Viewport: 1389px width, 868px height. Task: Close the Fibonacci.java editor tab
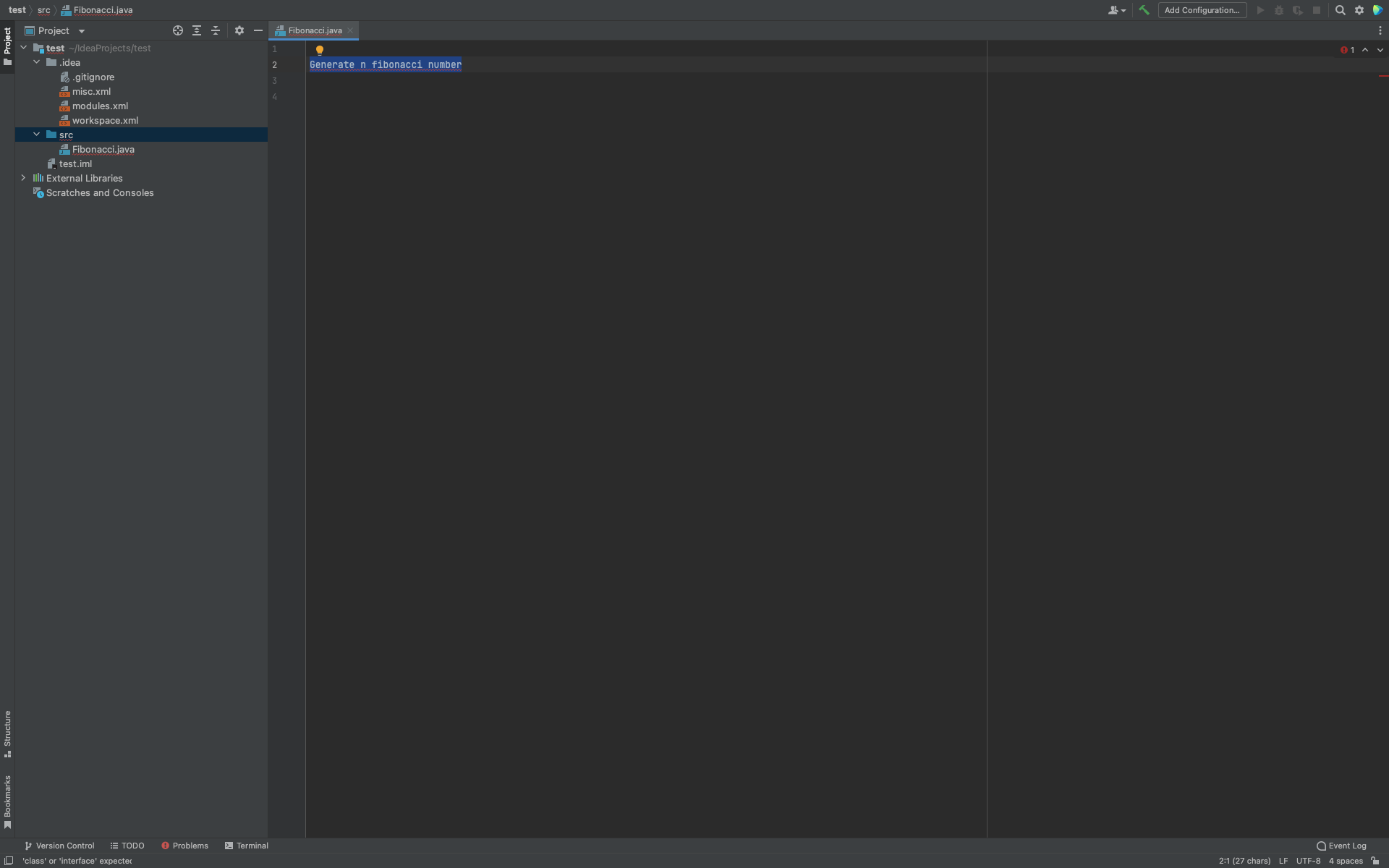(350, 30)
